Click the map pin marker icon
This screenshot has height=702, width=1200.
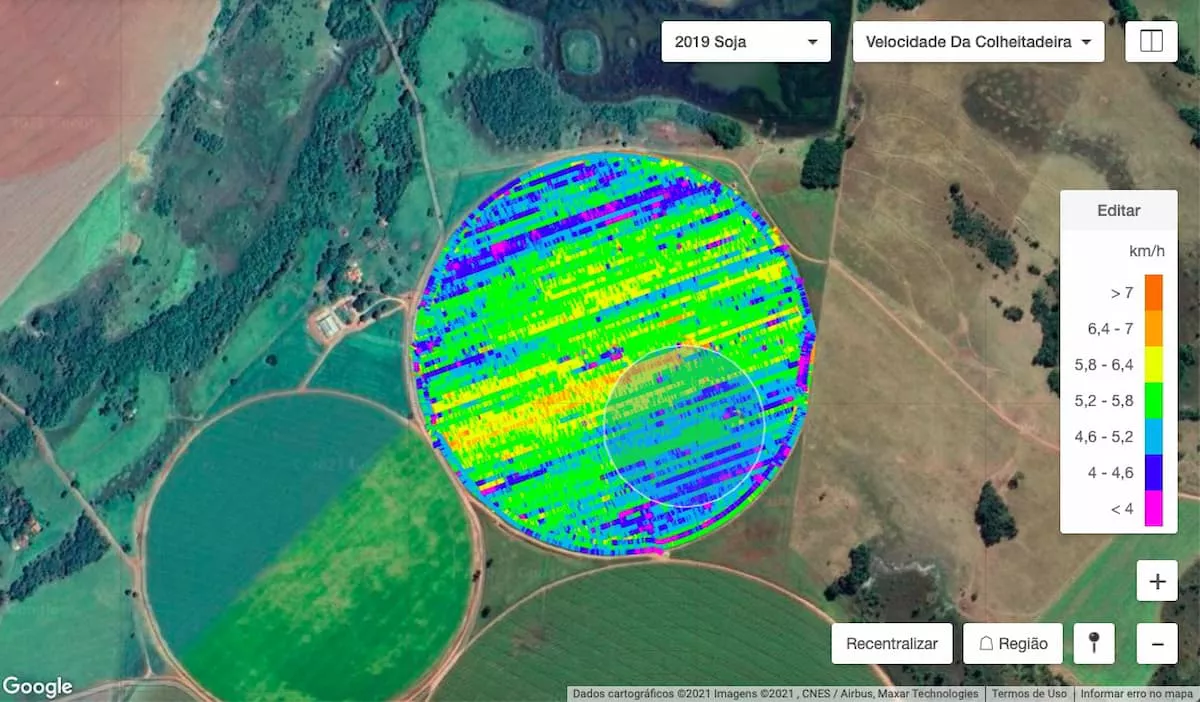[1094, 644]
